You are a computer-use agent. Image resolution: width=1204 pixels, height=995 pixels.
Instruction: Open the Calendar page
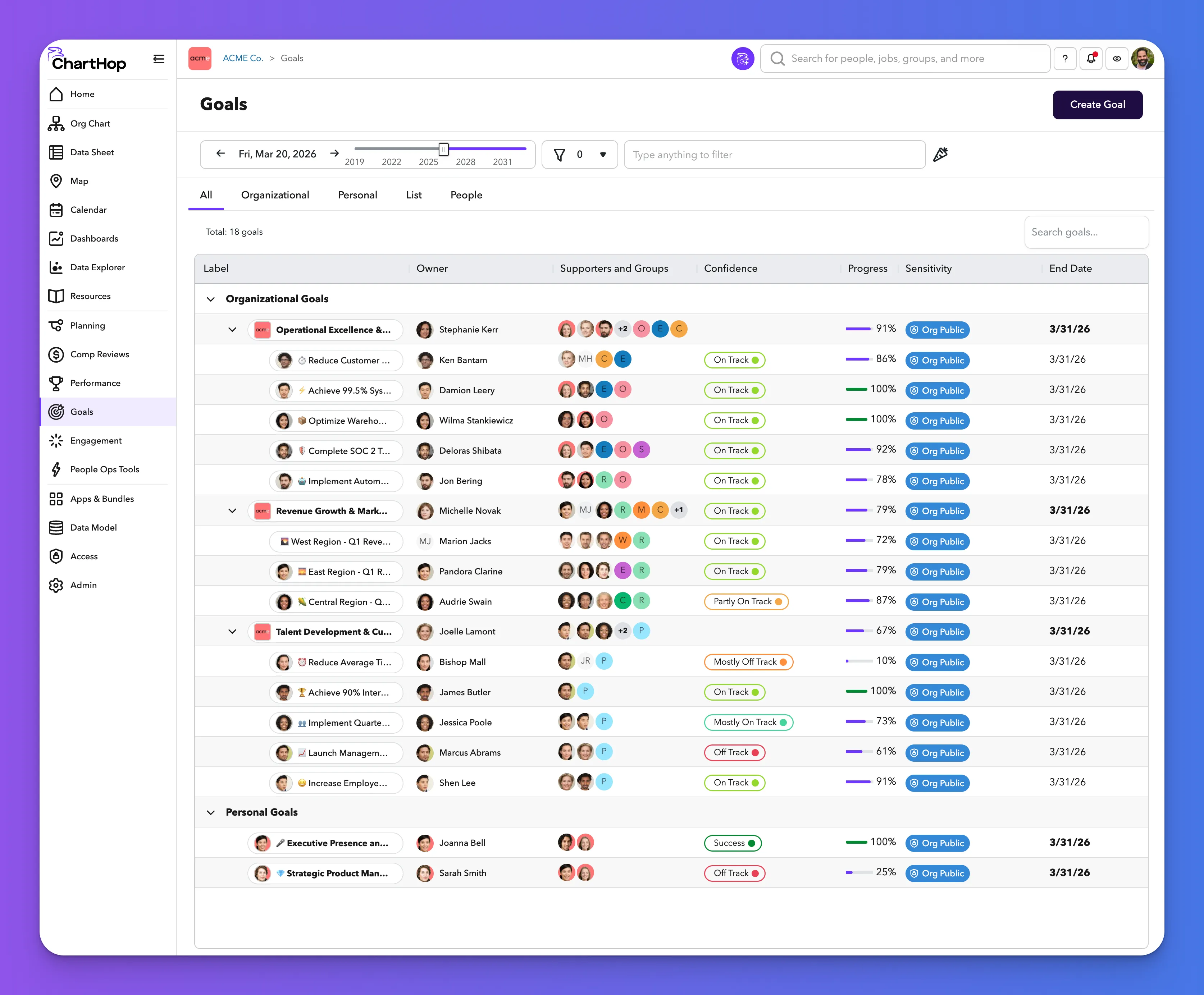(x=108, y=210)
